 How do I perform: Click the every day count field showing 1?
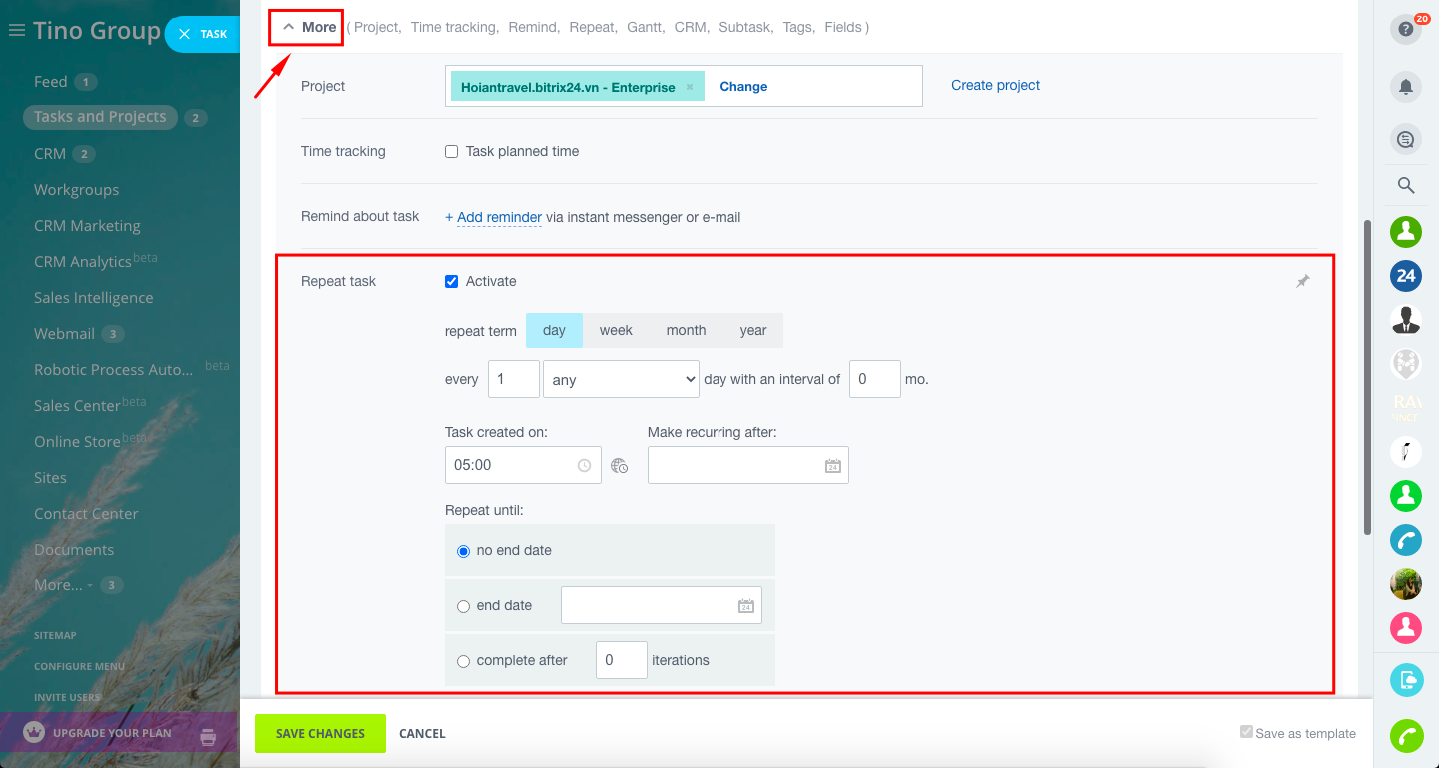[x=514, y=379]
